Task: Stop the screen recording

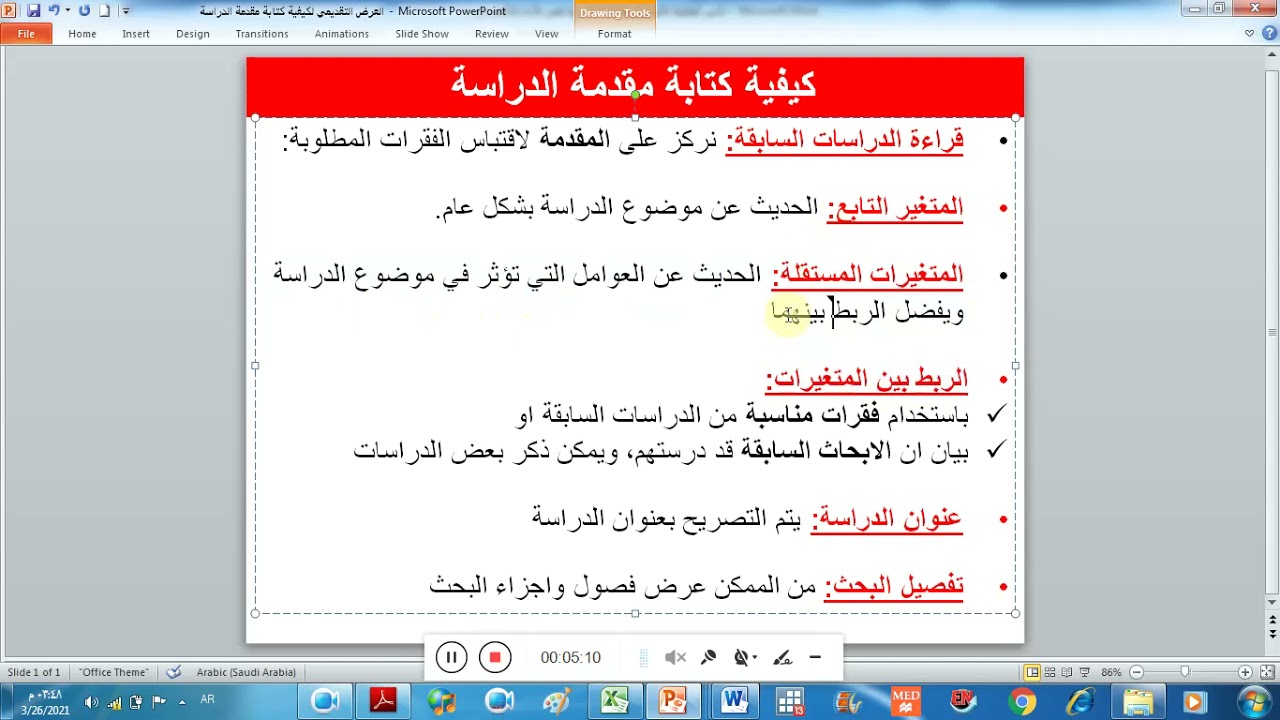Action: pyautogui.click(x=494, y=657)
